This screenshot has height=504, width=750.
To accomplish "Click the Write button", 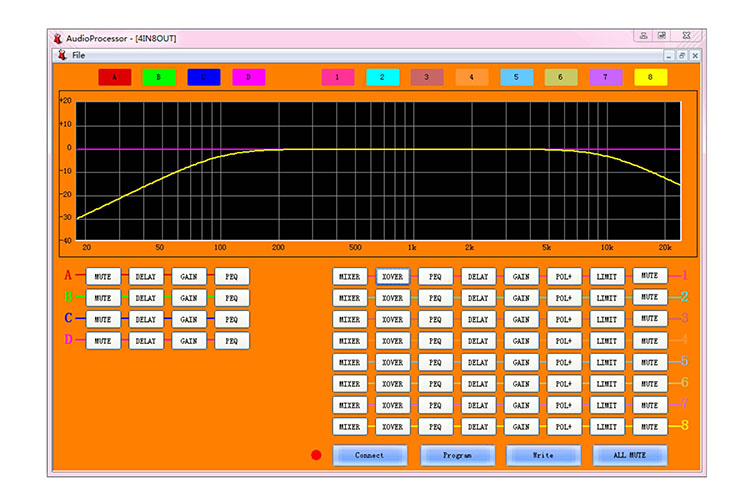I will pos(543,455).
